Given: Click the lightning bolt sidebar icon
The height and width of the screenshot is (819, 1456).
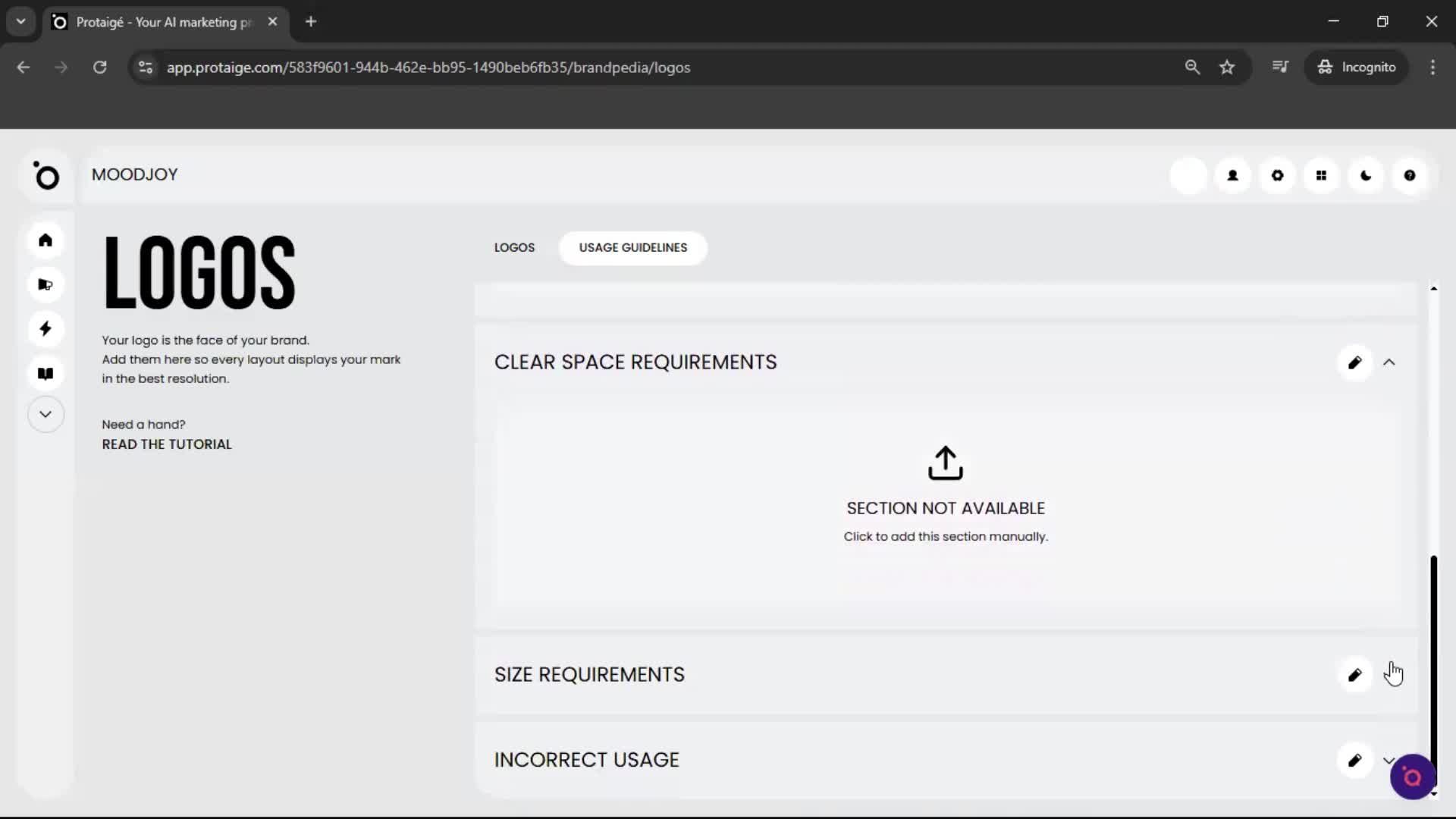Looking at the screenshot, I should click(45, 328).
